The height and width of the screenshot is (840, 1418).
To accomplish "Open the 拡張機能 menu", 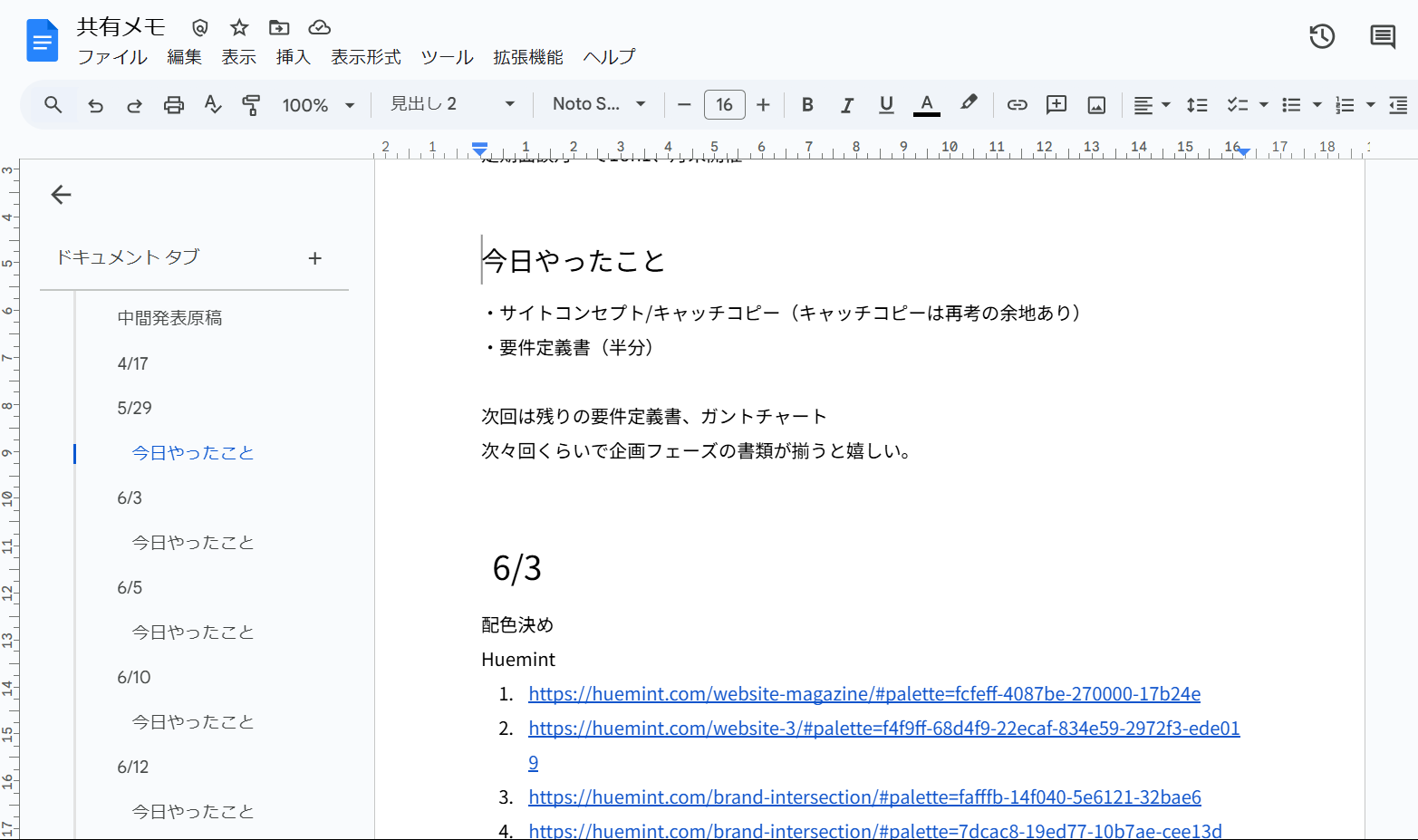I will click(528, 57).
